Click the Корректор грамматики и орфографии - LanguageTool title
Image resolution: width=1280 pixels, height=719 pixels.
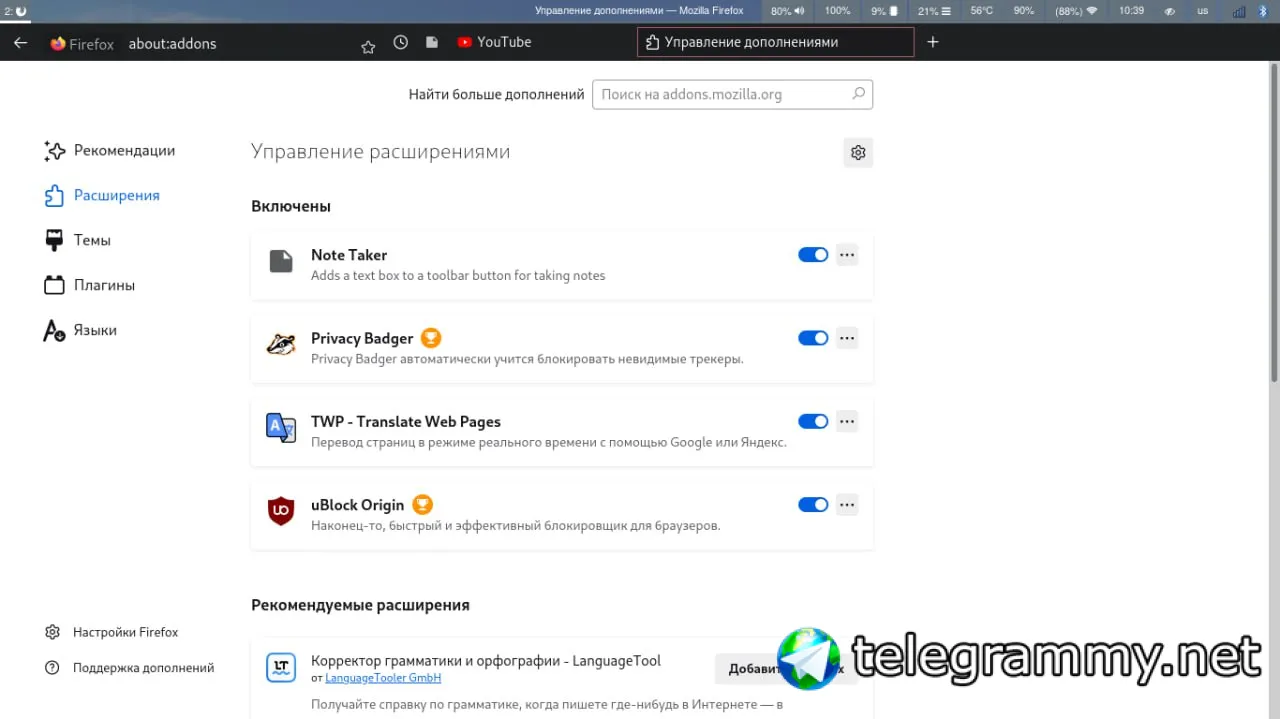click(486, 661)
